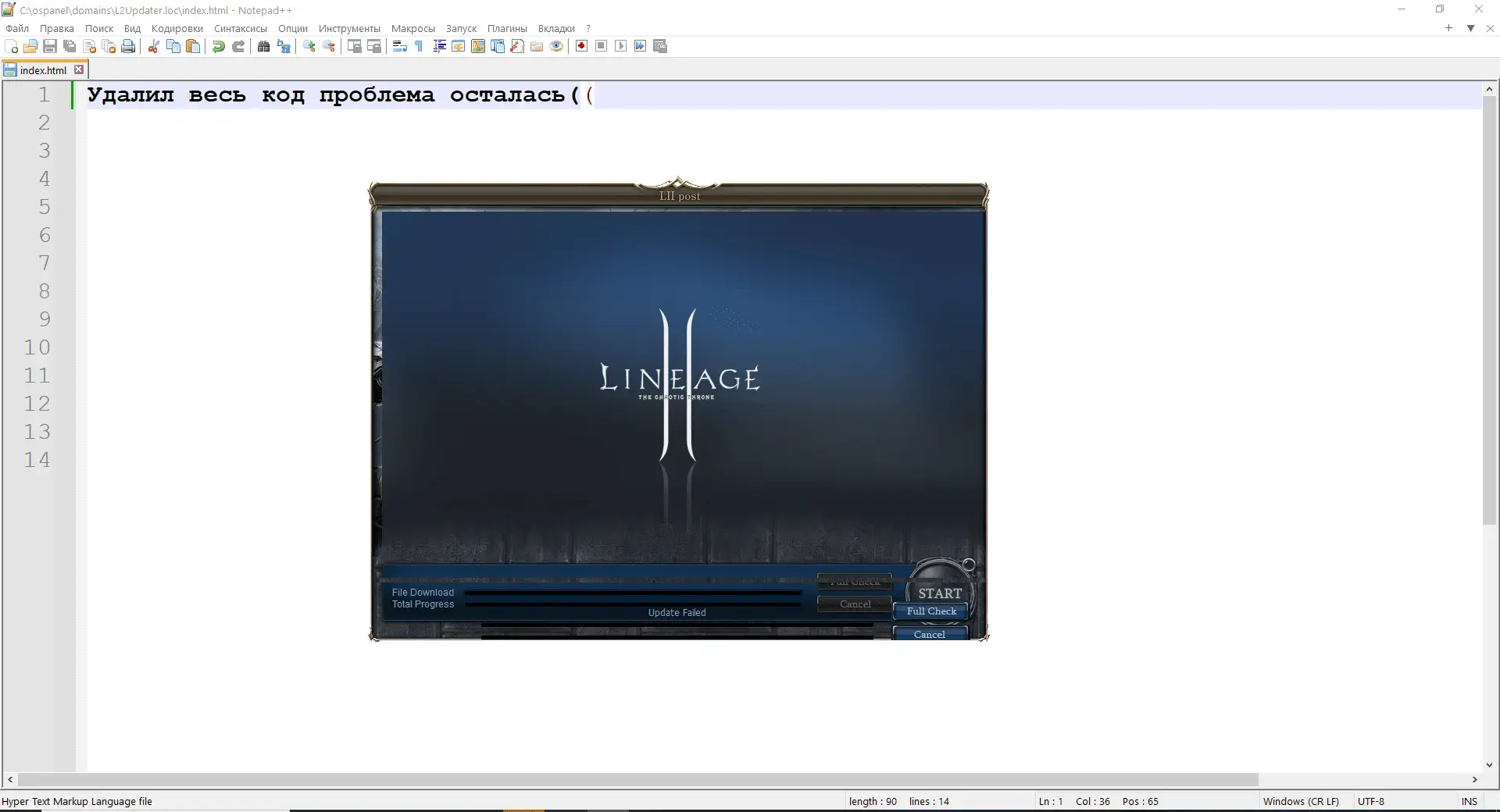Click blue Cancel button in launcher
This screenshot has height=812, width=1500.
click(930, 634)
